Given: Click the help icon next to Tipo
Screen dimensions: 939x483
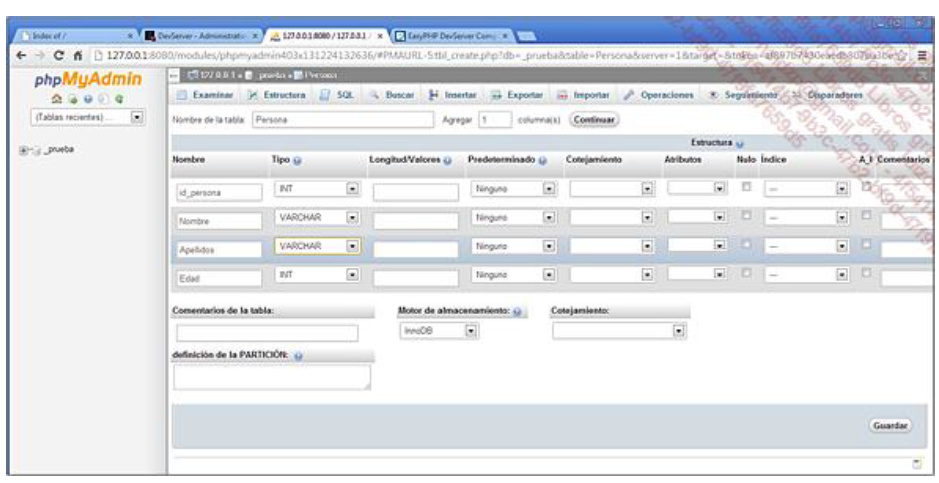Looking at the screenshot, I should [x=298, y=160].
